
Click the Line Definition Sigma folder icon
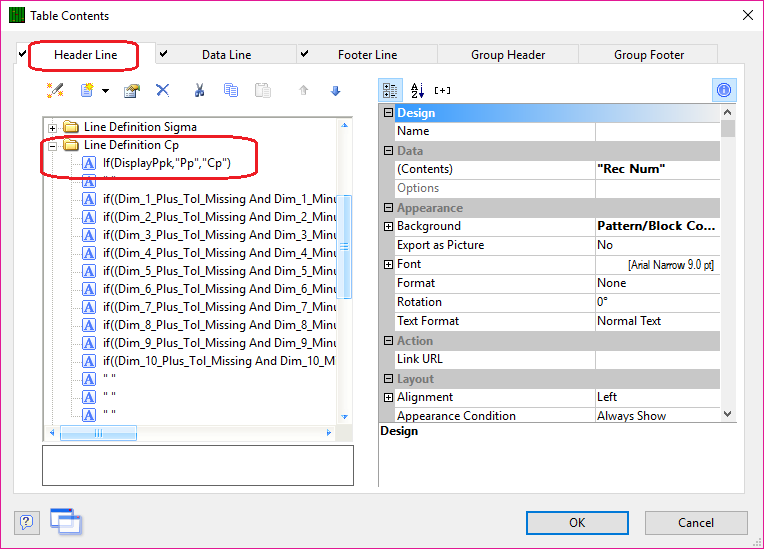[71, 127]
